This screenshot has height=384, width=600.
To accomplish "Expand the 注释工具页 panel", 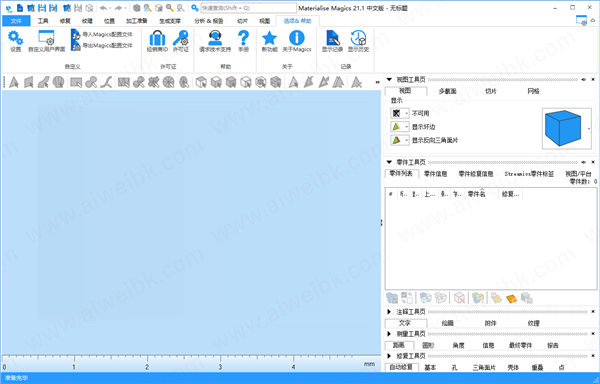I will pos(389,312).
